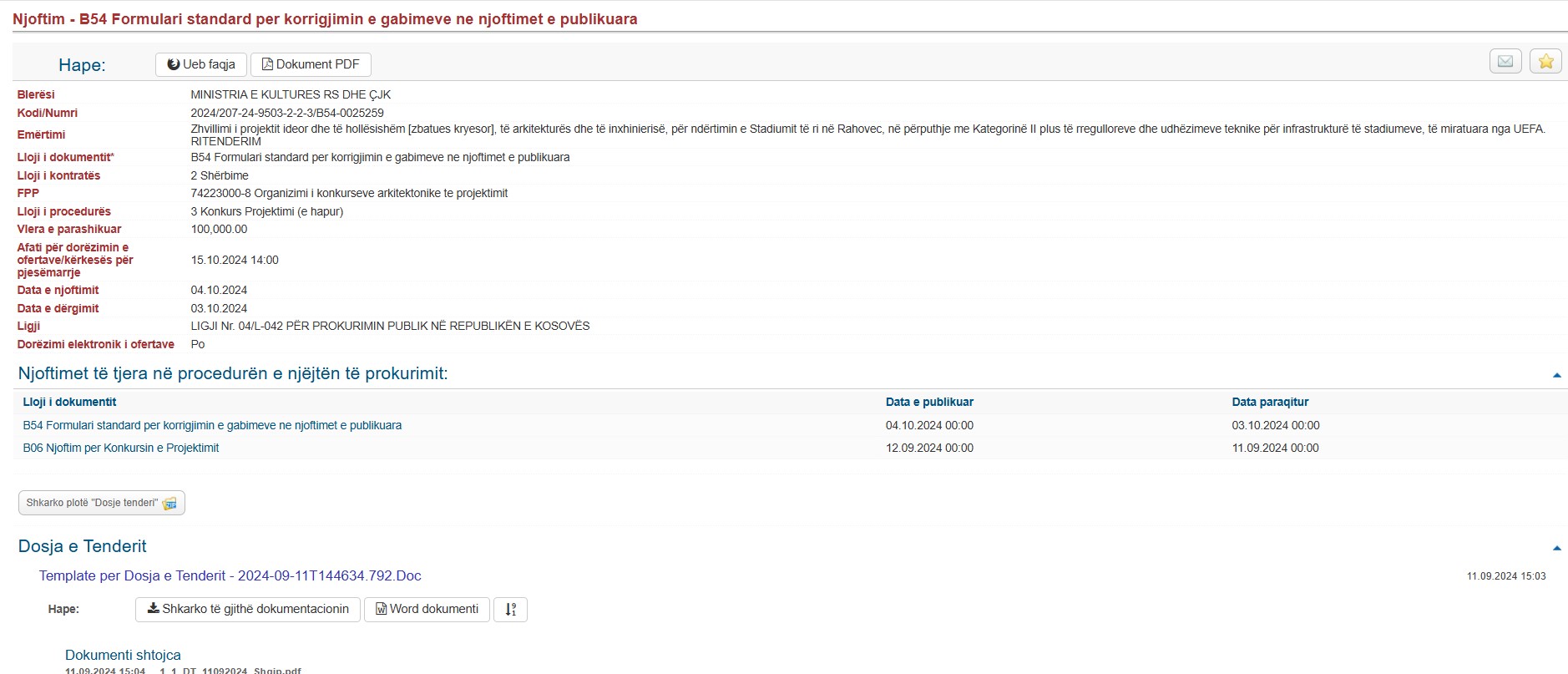This screenshot has width=1568, height=674.
Task: Click the Lloji i dokumentit column header
Action: click(x=69, y=402)
